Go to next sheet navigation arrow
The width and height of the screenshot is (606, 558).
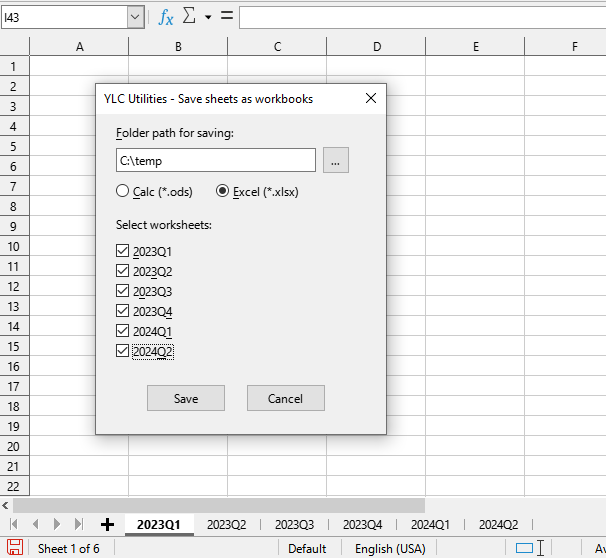pyautogui.click(x=57, y=524)
